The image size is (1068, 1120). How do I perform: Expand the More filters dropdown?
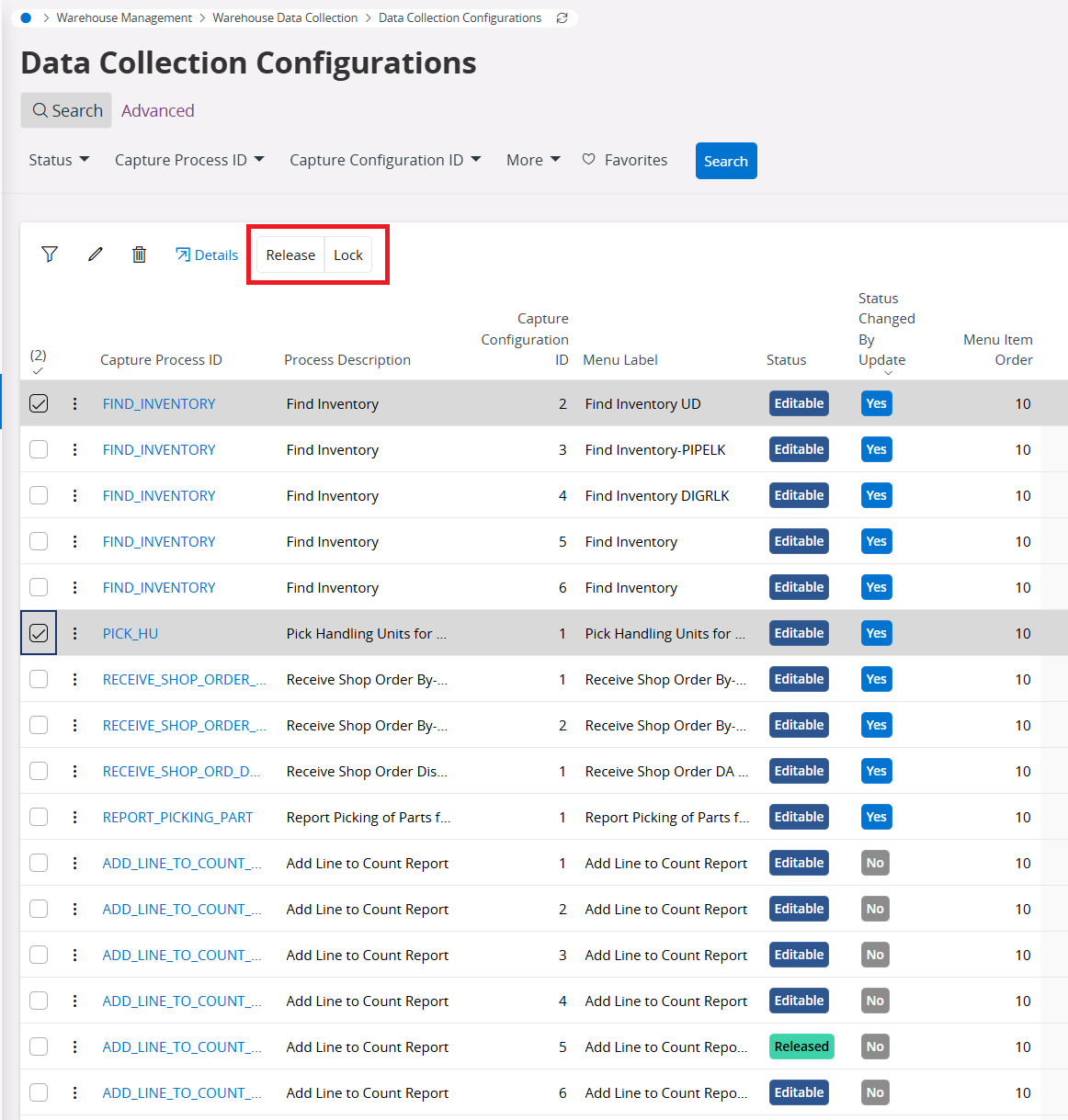coord(533,160)
